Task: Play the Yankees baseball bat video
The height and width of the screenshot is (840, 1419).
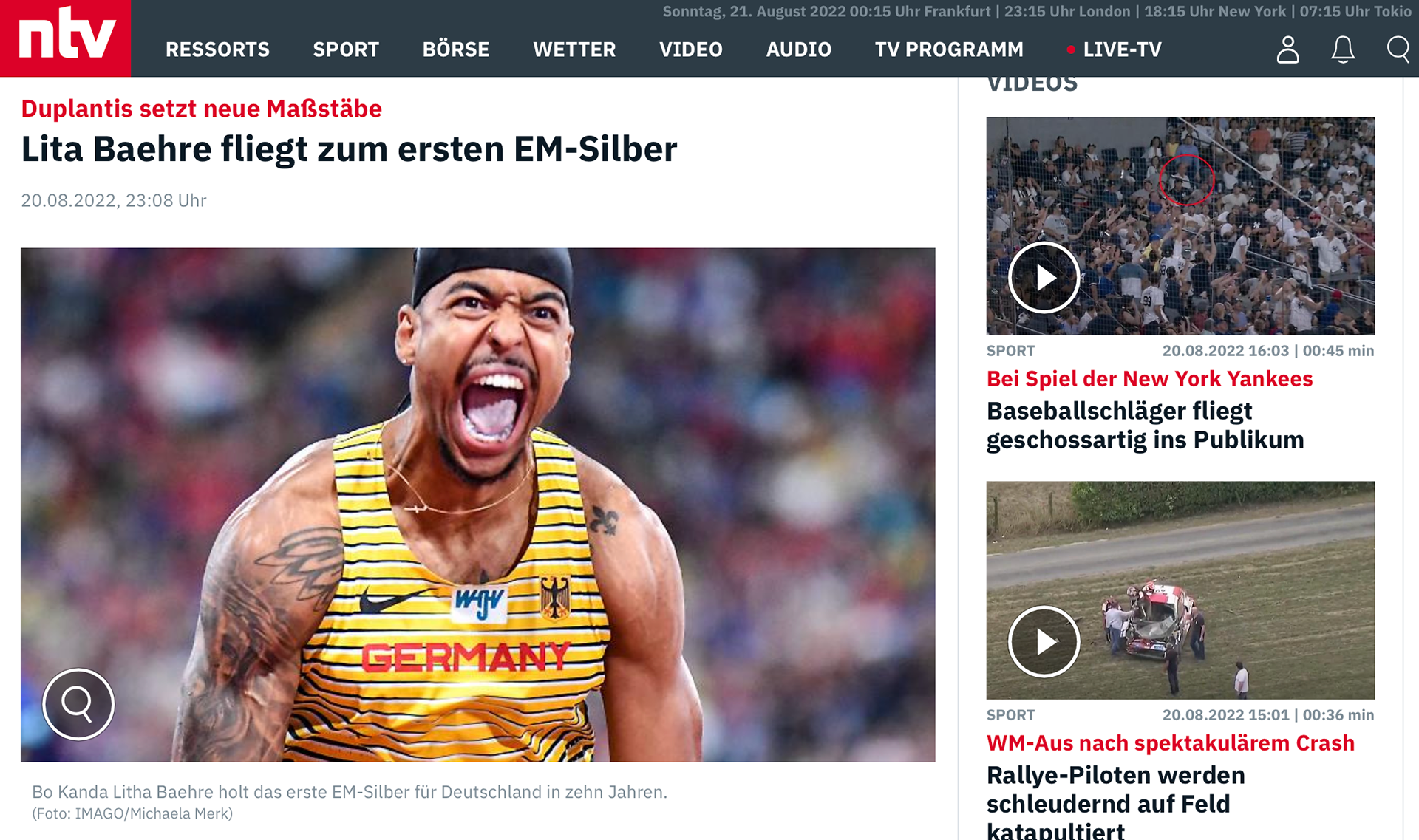Action: [x=1044, y=278]
